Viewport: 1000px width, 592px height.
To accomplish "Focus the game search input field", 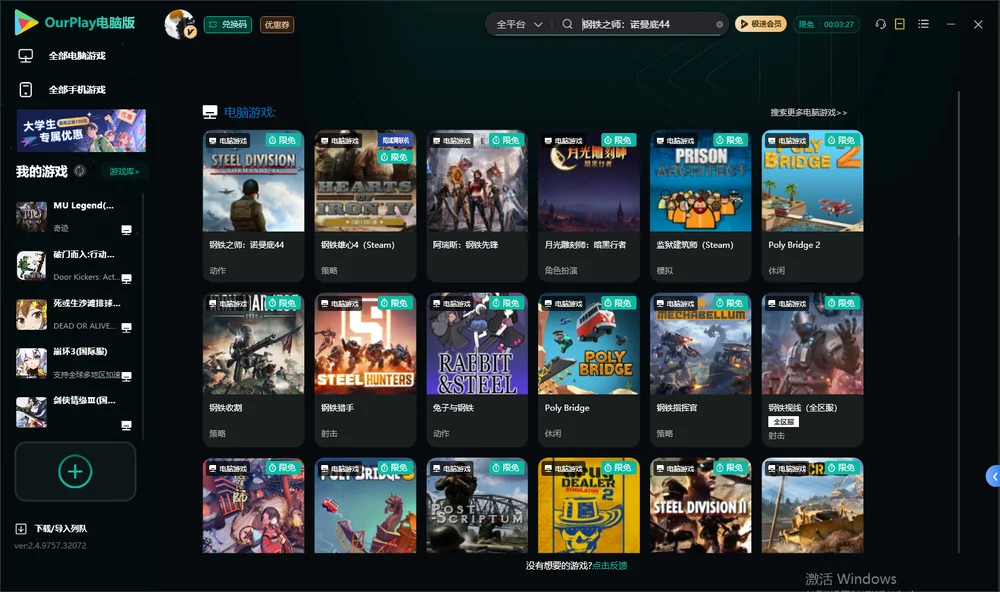I will 645,24.
